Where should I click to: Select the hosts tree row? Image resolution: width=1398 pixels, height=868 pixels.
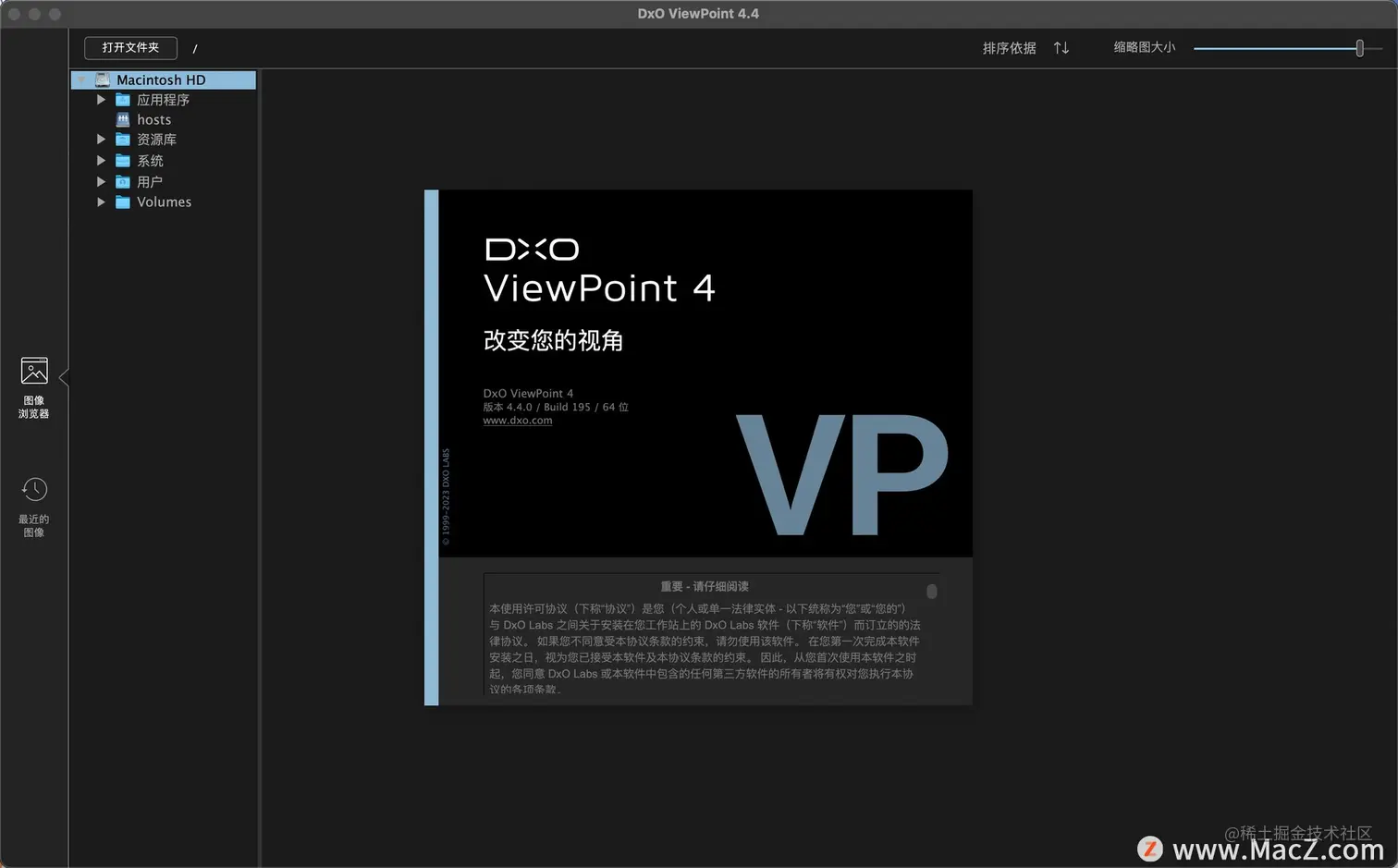[x=164, y=119]
